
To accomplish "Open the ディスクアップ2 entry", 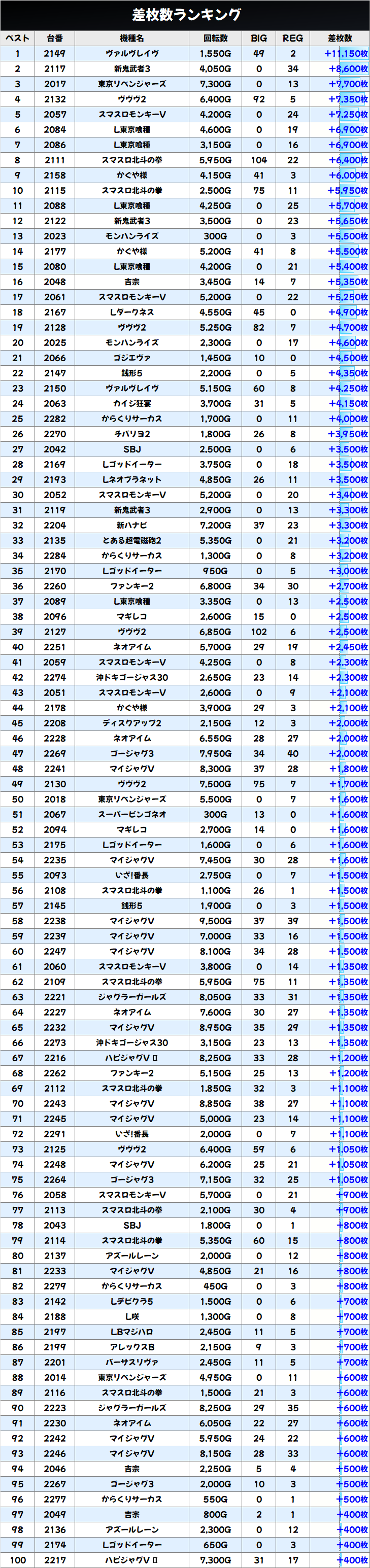I will (131, 723).
